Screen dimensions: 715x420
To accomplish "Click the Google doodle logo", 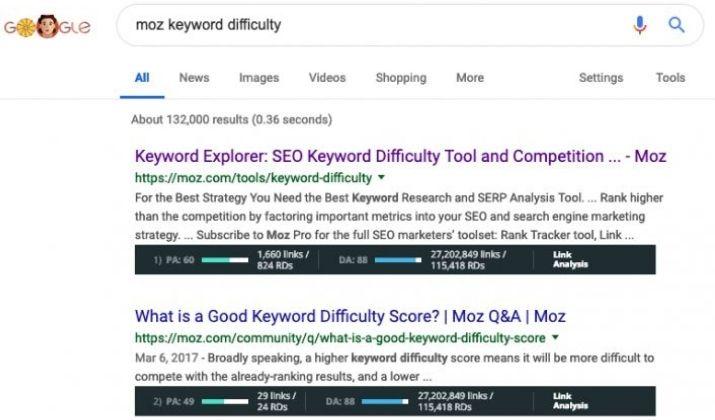I will pyautogui.click(x=47, y=26).
